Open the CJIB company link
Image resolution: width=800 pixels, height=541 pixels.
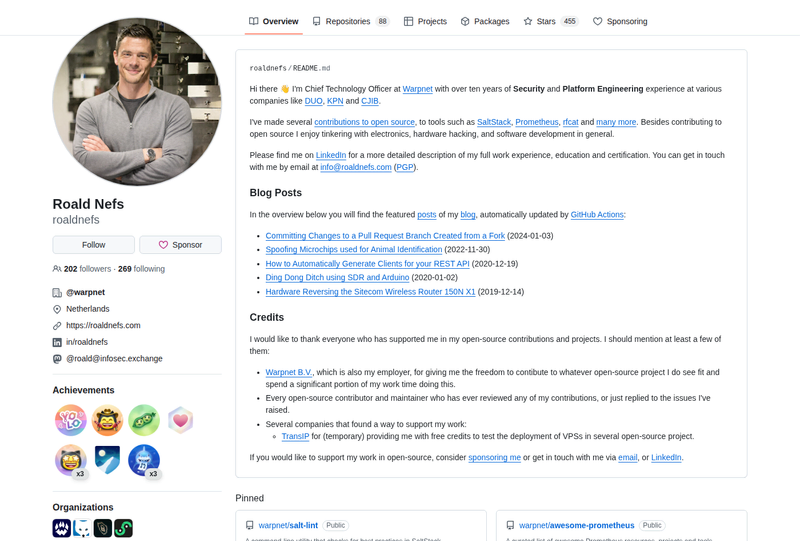tap(370, 101)
